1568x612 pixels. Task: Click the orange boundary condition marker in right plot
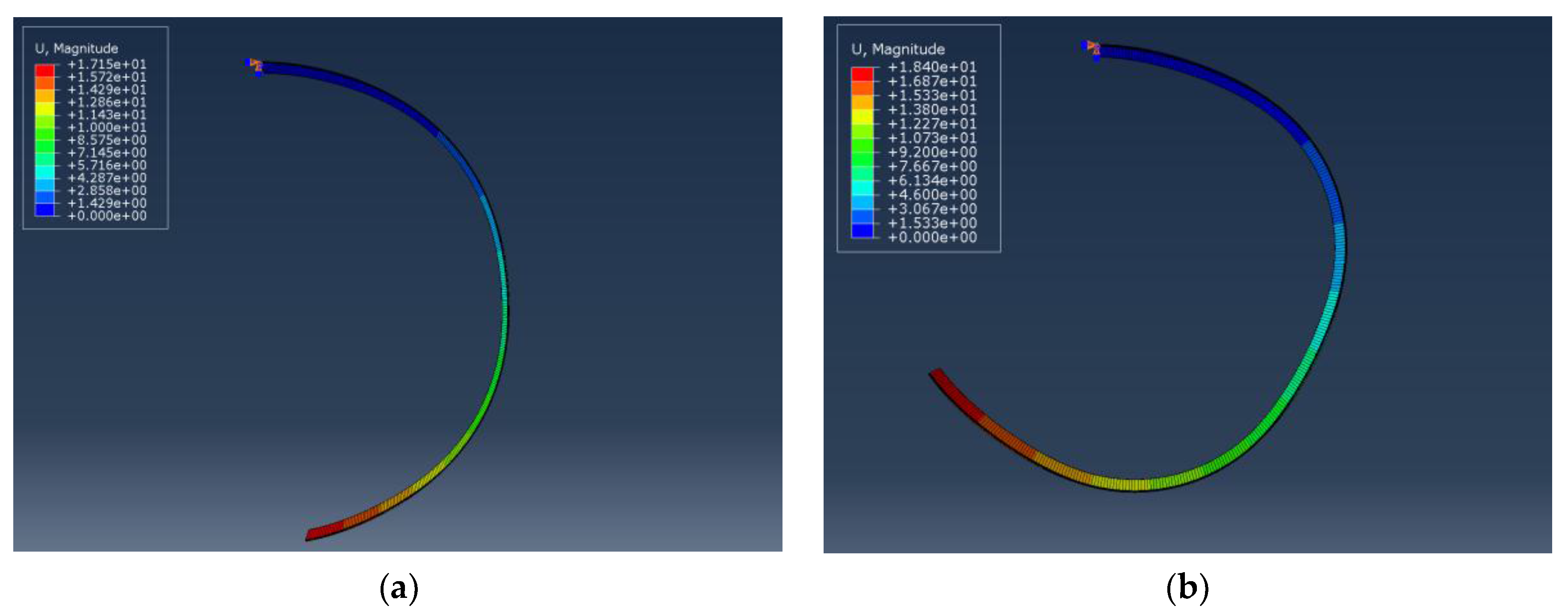[x=1093, y=46]
